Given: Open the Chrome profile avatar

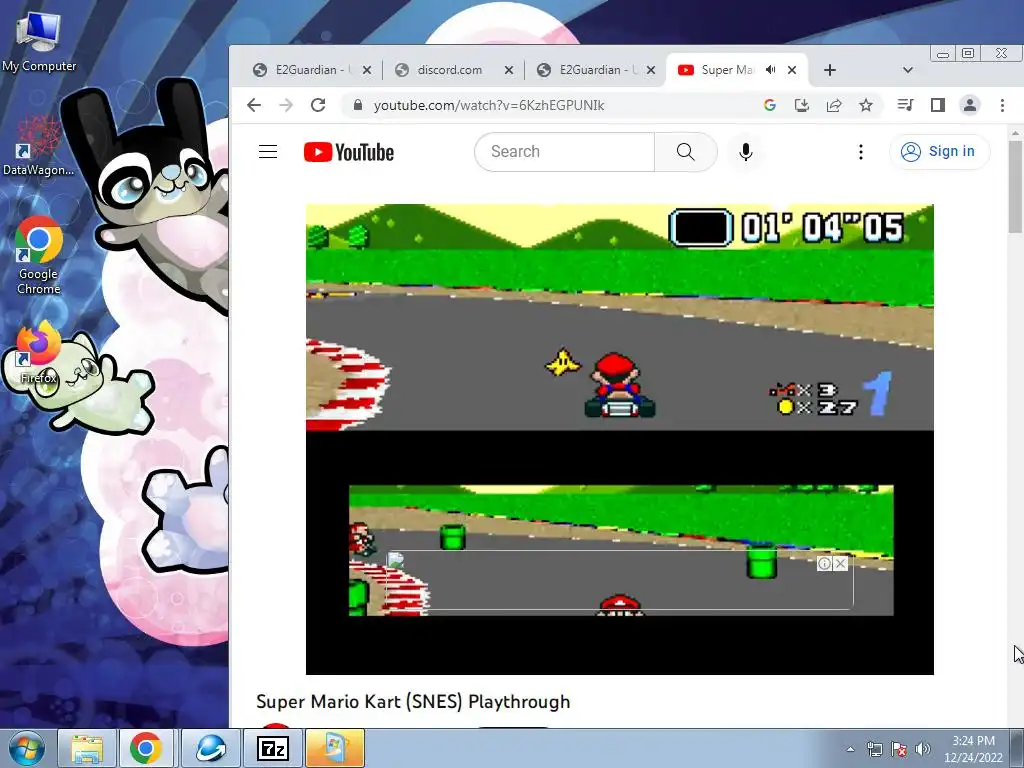Looking at the screenshot, I should (x=970, y=105).
